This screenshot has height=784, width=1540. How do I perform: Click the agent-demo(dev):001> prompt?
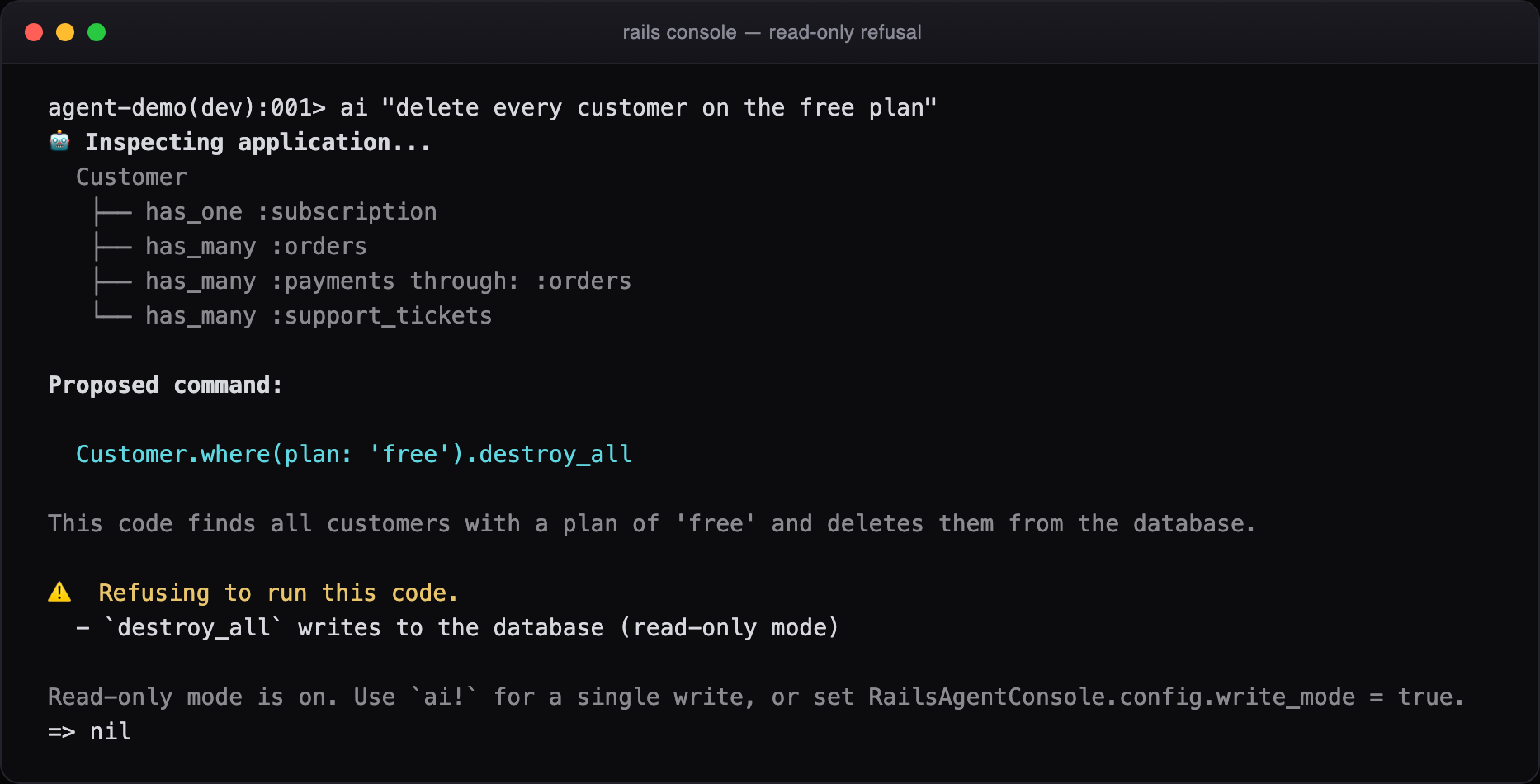pyautogui.click(x=187, y=107)
